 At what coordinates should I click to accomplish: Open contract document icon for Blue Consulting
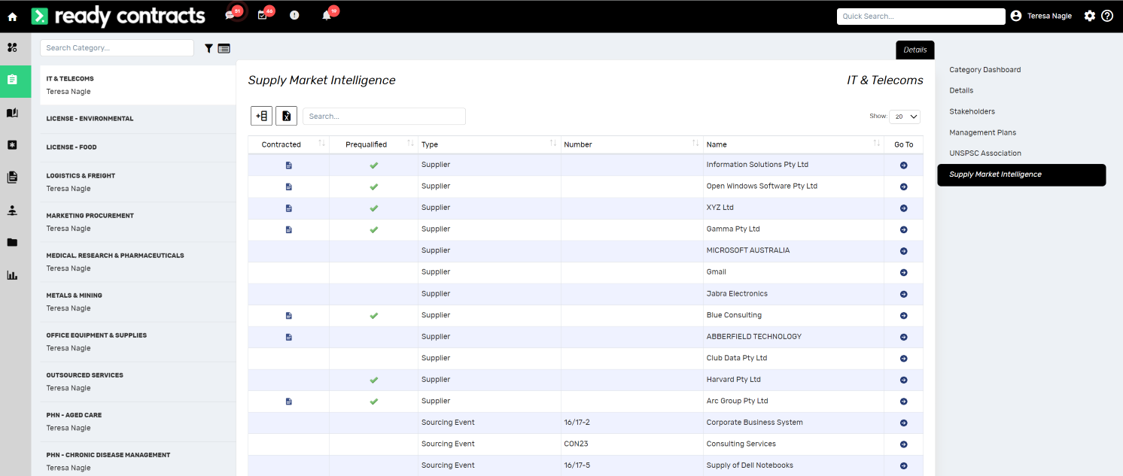[289, 316]
